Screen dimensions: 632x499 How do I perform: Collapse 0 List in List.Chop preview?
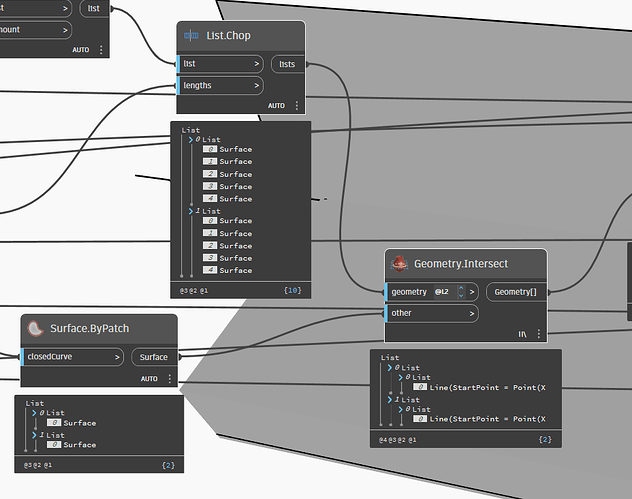pos(191,140)
